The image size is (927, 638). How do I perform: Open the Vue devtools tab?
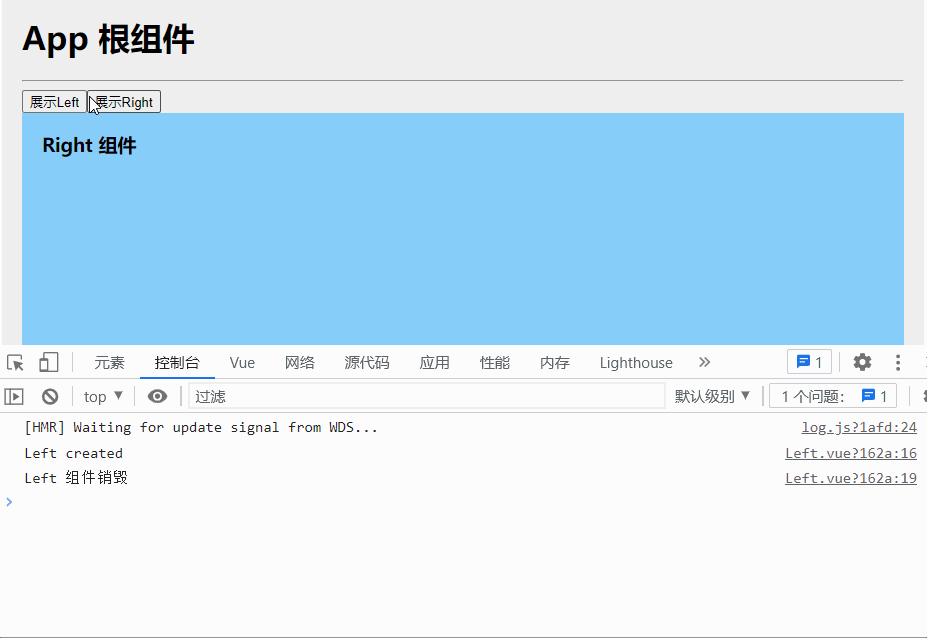242,362
